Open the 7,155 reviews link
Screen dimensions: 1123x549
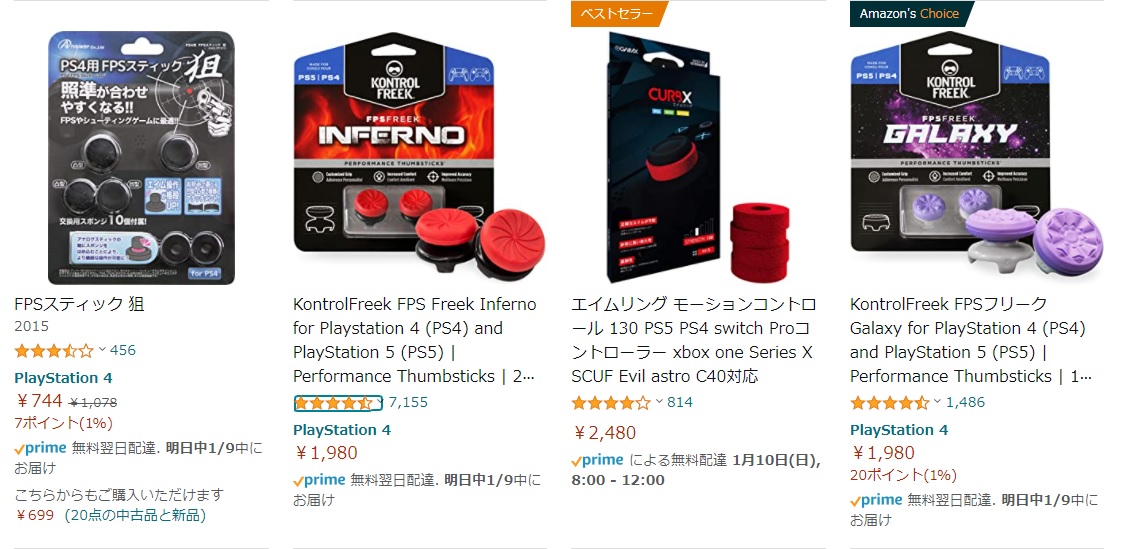408,402
